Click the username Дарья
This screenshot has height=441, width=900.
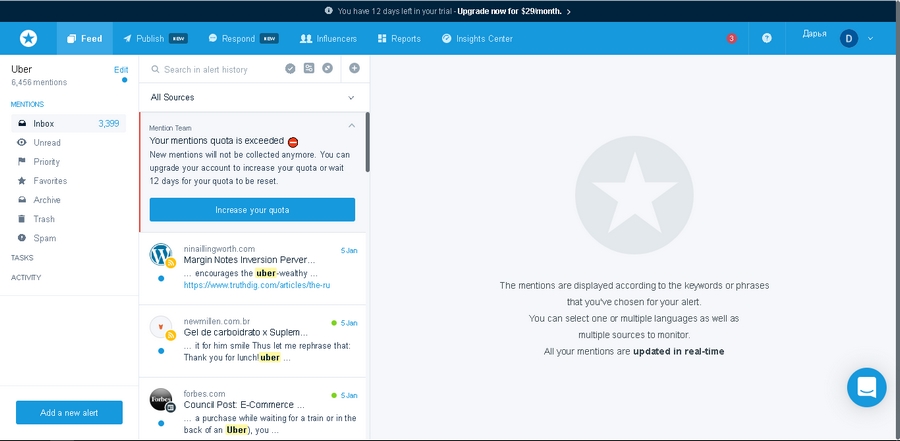point(814,34)
